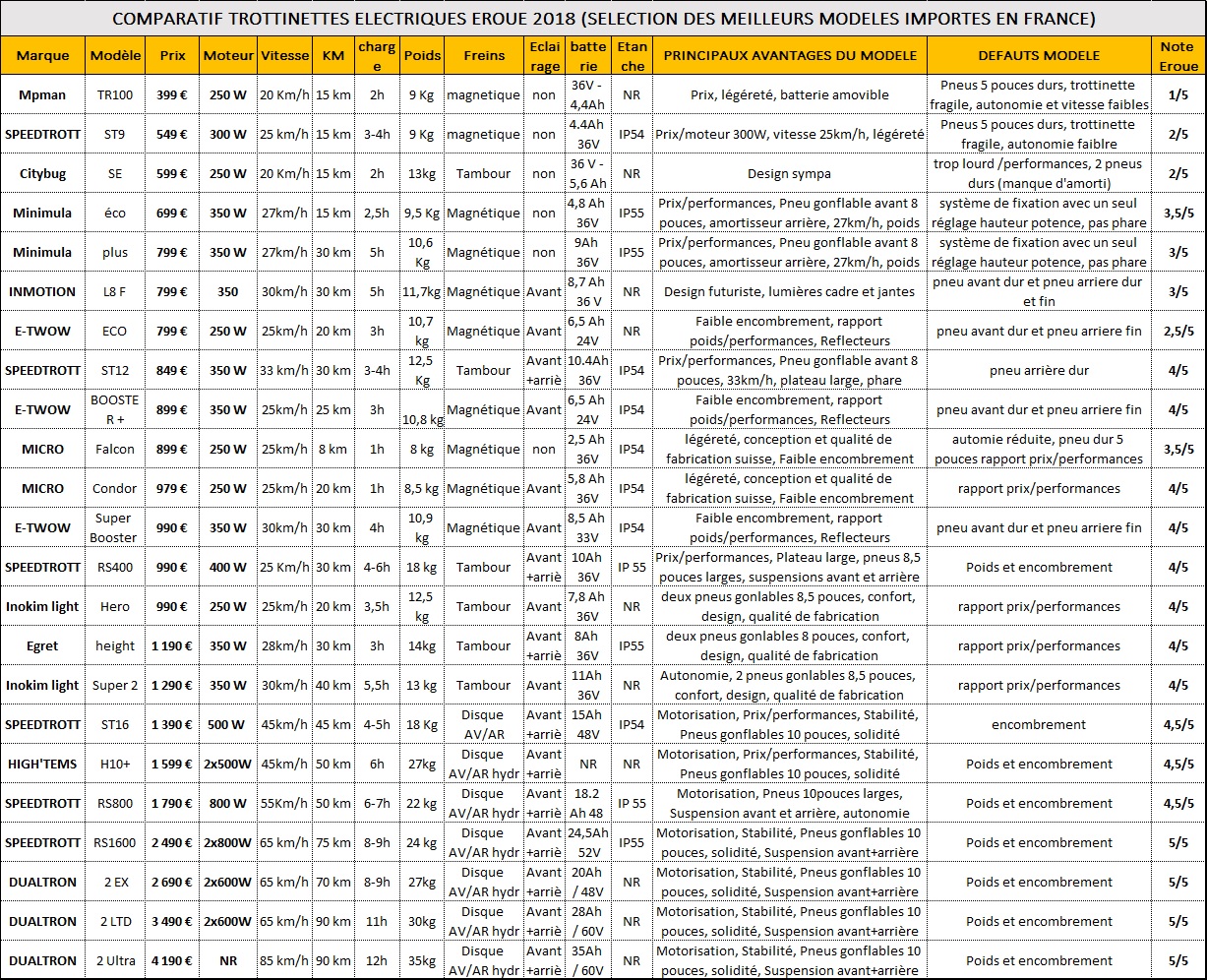The height and width of the screenshot is (980, 1207).
Task: Select the Freins column header
Action: point(483,55)
